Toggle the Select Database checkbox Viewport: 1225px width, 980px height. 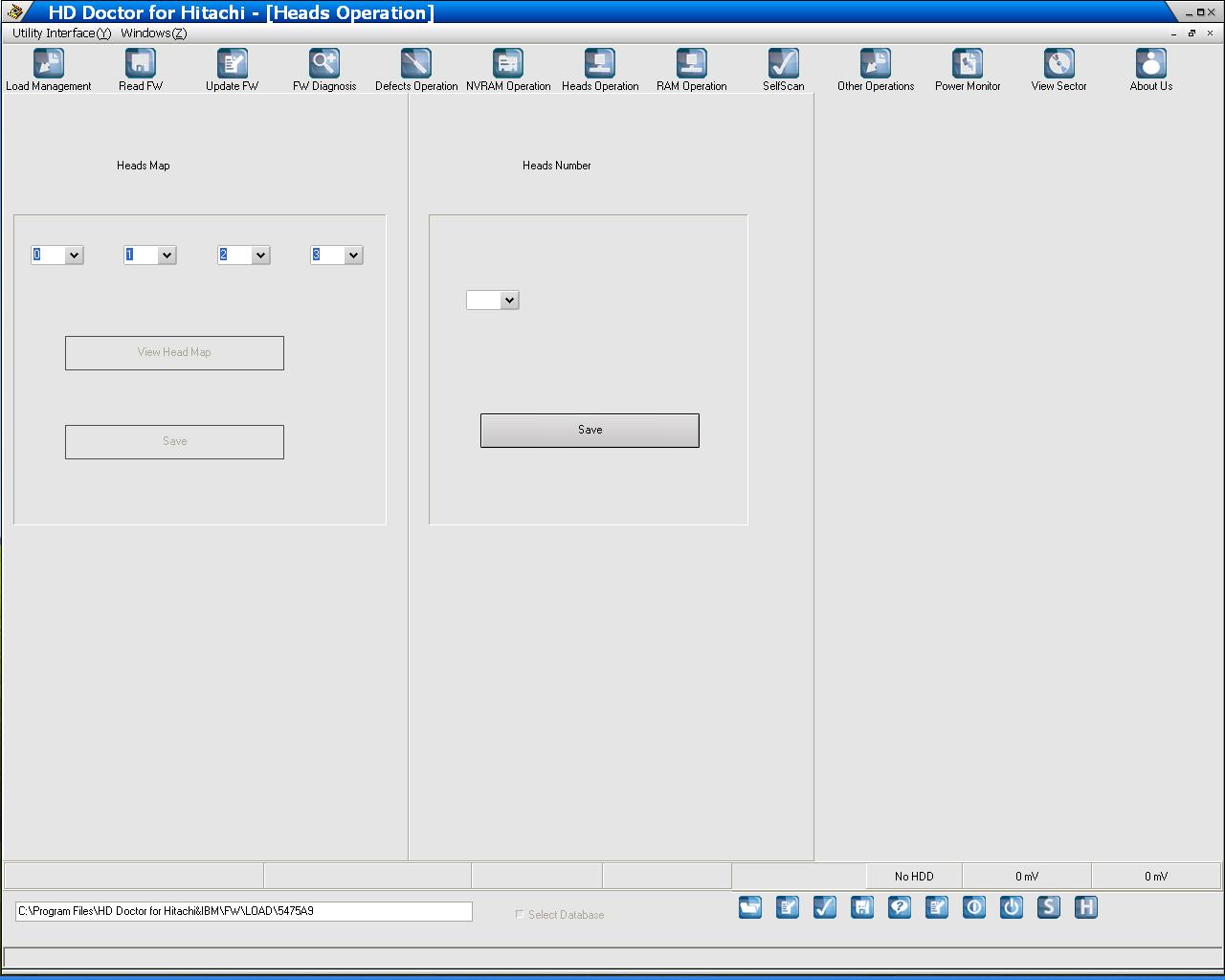point(520,915)
